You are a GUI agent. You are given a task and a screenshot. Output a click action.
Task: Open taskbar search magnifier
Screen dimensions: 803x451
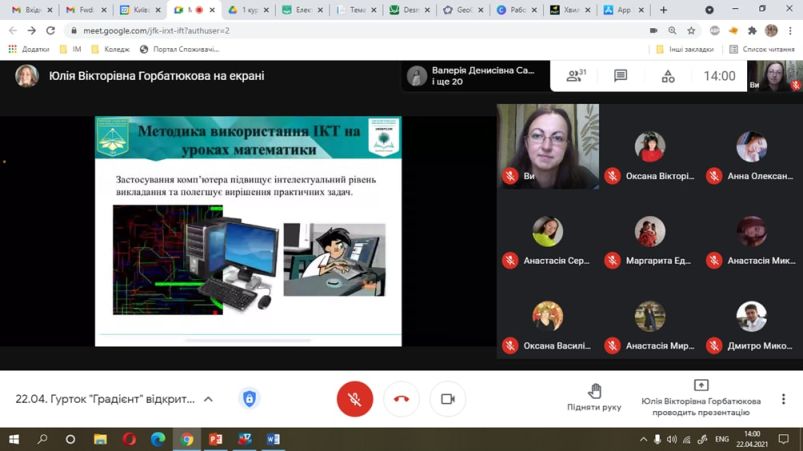tap(43, 439)
